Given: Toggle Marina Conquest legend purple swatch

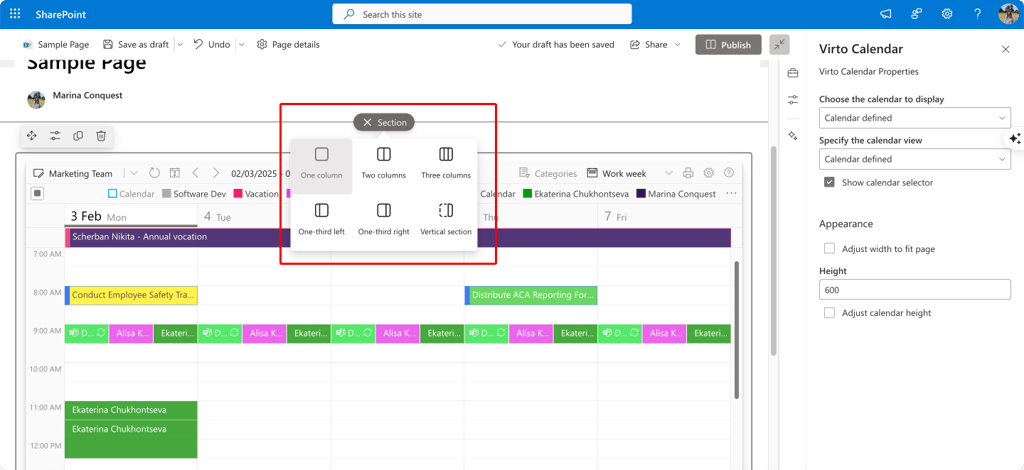Looking at the screenshot, I should [641, 194].
